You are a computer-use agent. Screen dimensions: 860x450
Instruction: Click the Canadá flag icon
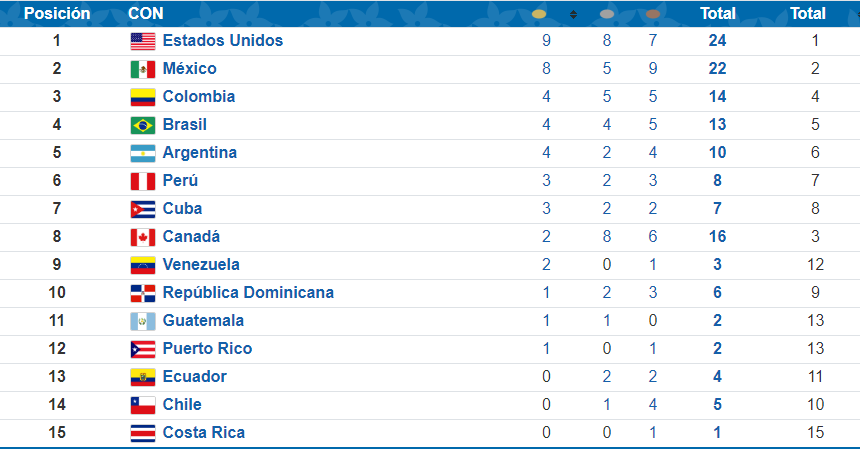click(143, 237)
